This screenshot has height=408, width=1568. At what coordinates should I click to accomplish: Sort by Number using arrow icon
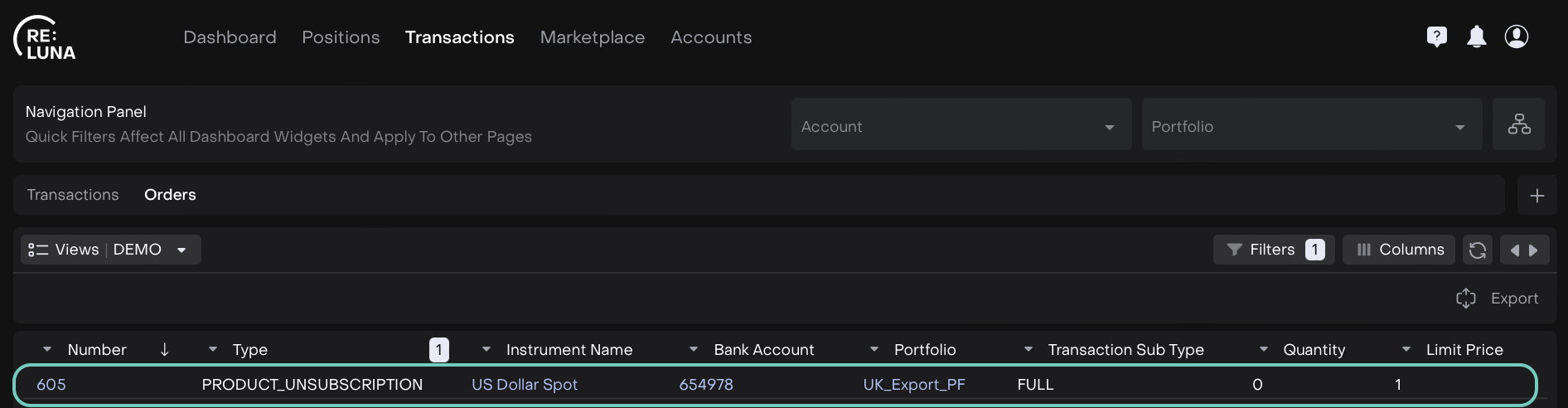164,350
